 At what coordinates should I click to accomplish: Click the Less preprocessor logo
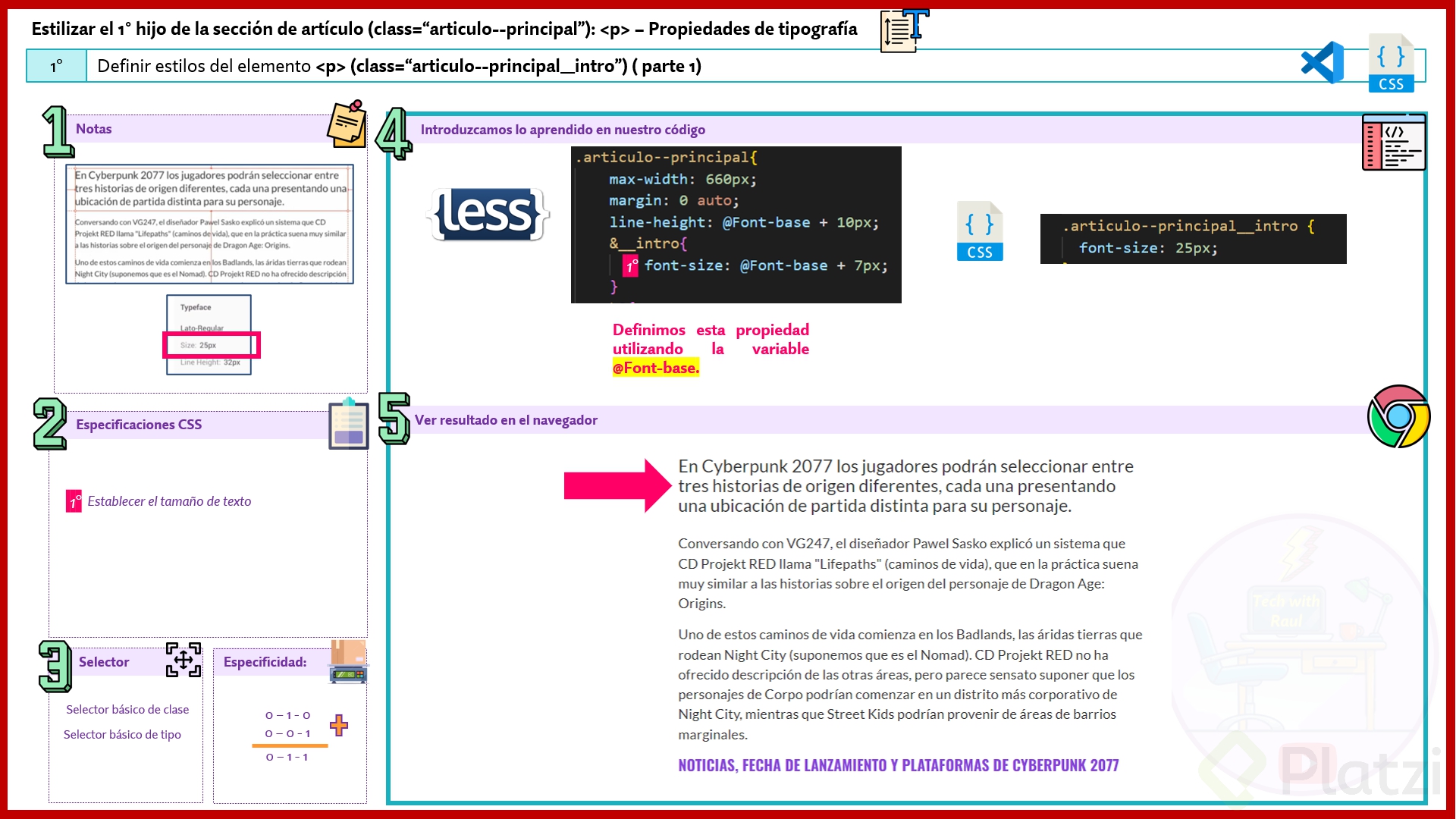[x=488, y=214]
